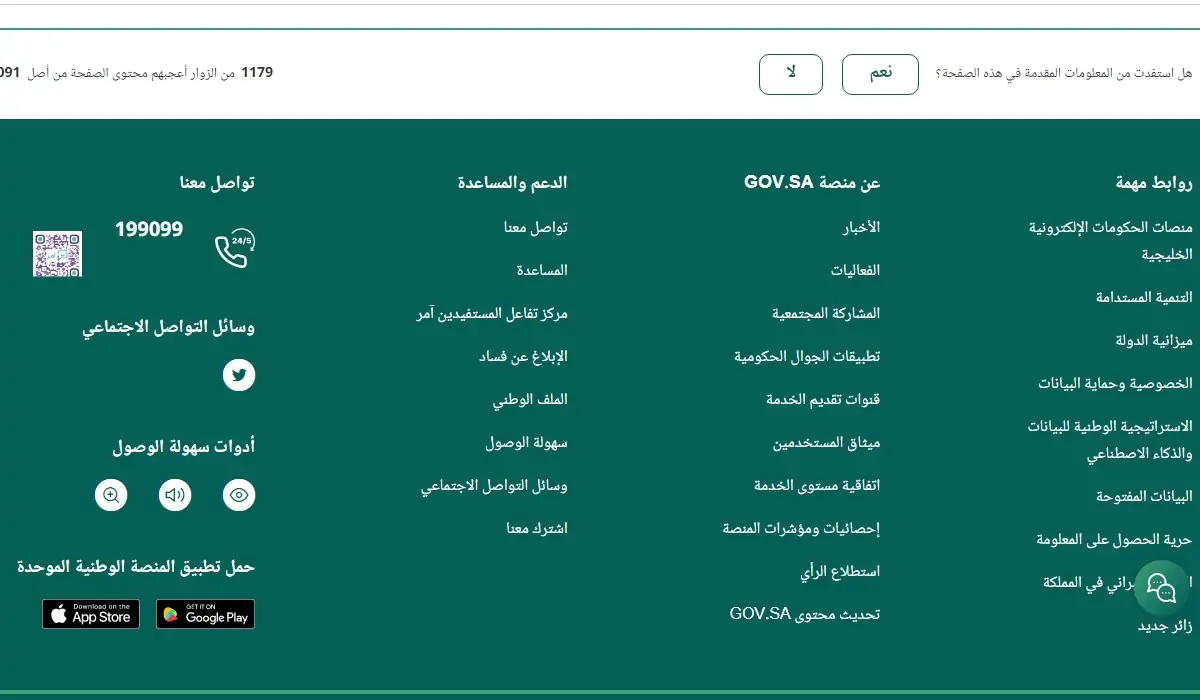The height and width of the screenshot is (700, 1200).
Task: Go to المشاركة المجتمعية
Action: (x=826, y=313)
